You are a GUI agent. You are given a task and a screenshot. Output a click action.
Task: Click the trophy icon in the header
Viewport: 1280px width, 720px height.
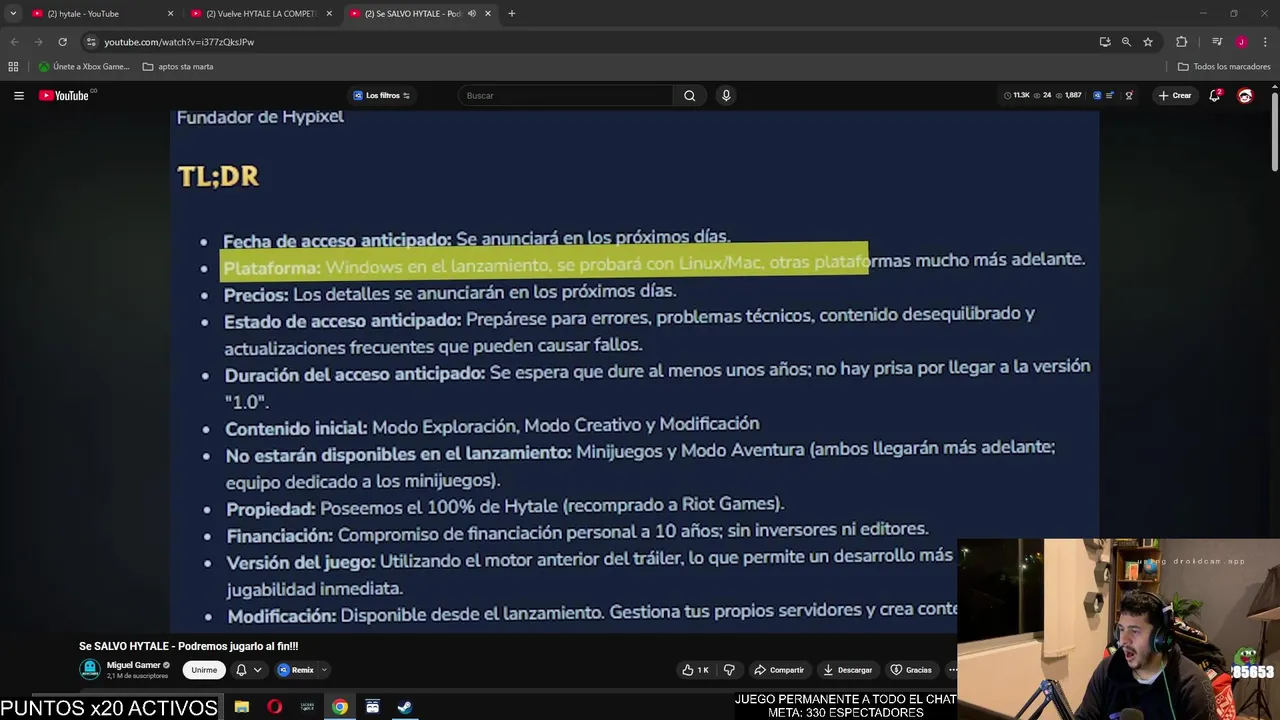tap(1129, 95)
